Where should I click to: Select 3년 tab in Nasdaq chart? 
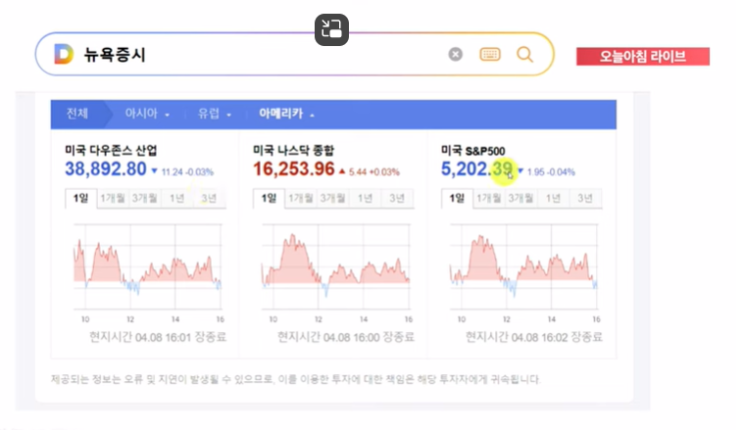click(x=397, y=198)
